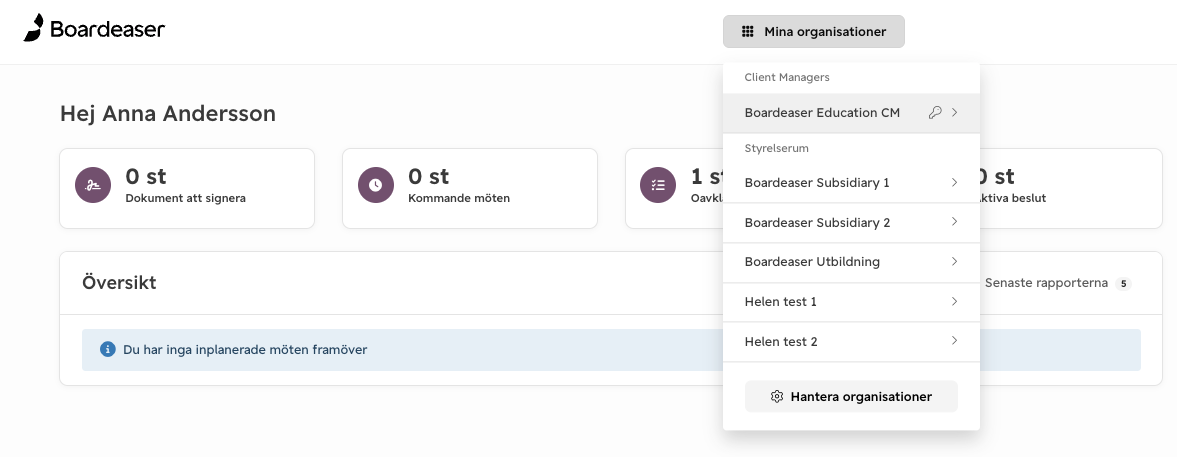Expand chevron for Boardeaser Subsidiary 1
The height and width of the screenshot is (457, 1177).
955,182
